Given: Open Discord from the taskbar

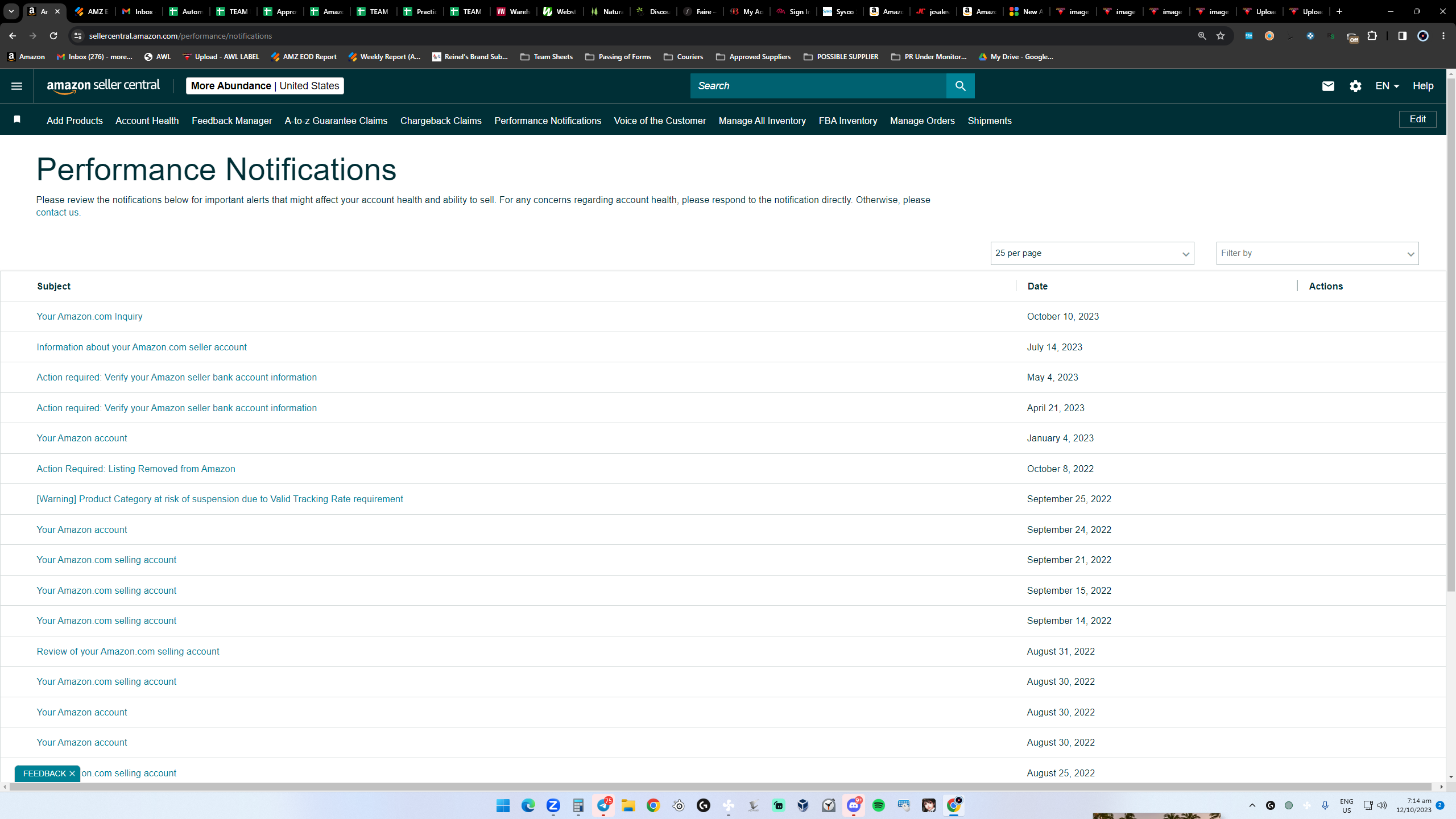Looking at the screenshot, I should click(x=854, y=805).
